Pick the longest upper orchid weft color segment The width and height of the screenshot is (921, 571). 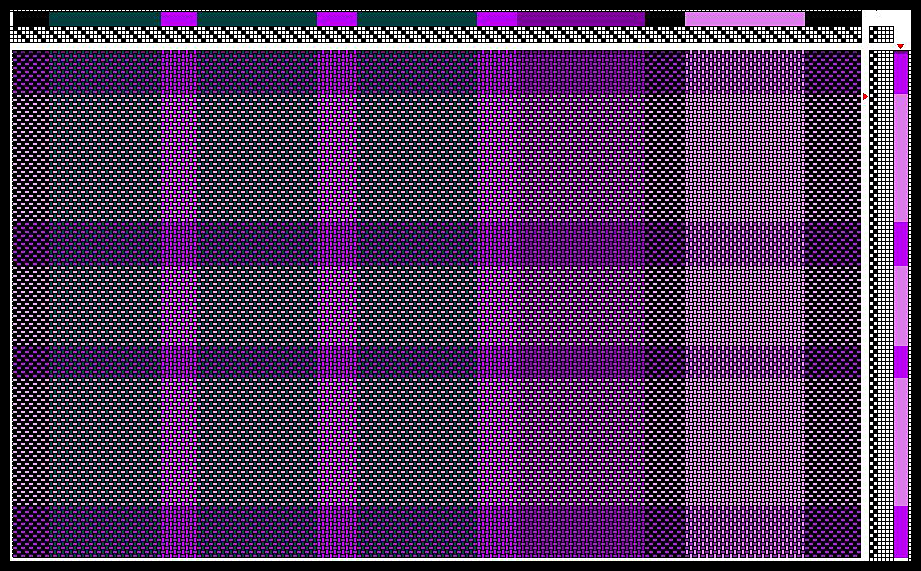coord(901,158)
